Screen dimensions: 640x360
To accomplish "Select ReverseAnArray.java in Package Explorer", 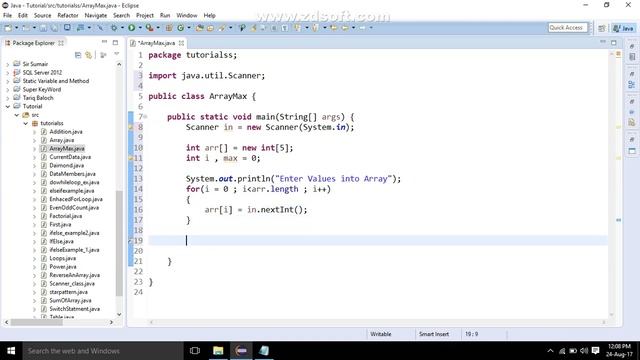I will coord(74,275).
